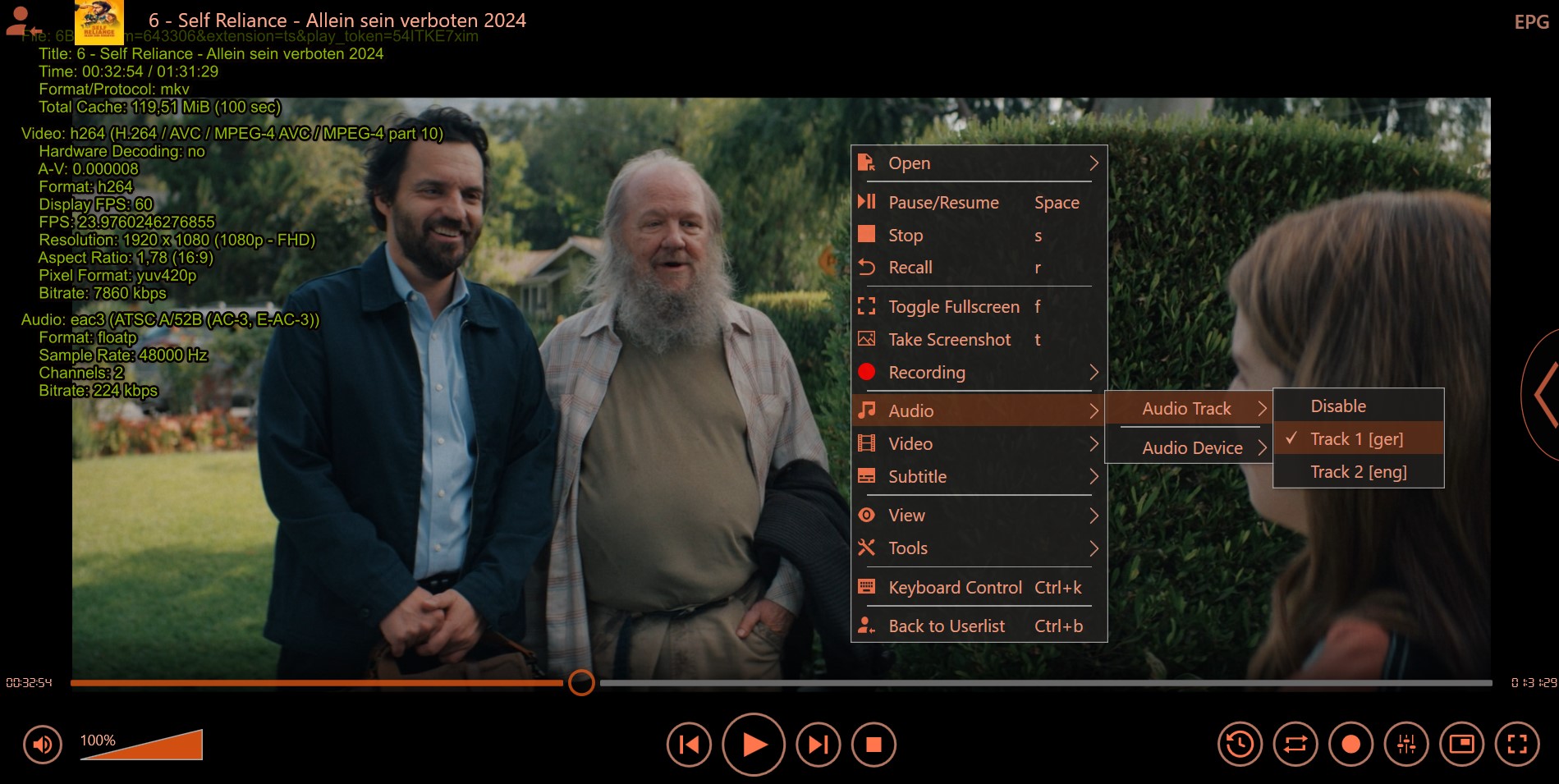Expand the Video submenu
The width and height of the screenshot is (1559, 784).
(x=979, y=444)
